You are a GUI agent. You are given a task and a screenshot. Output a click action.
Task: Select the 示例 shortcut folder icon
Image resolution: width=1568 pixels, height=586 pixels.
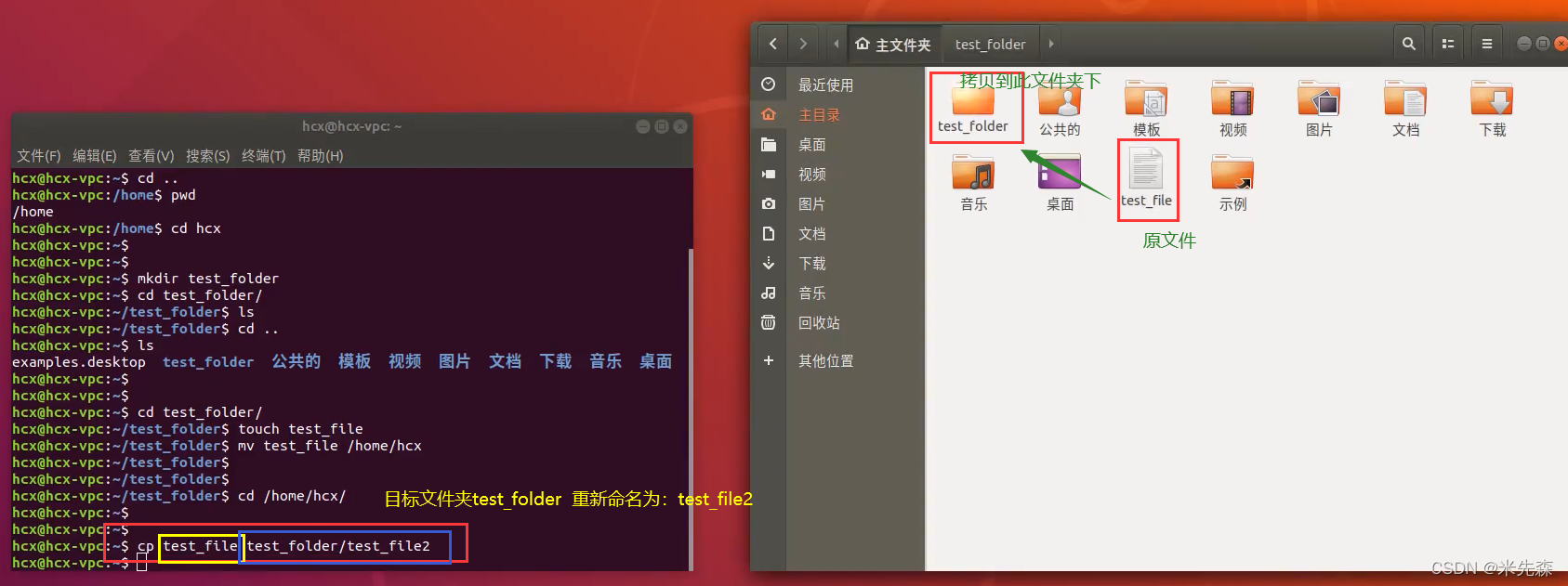(x=1232, y=173)
